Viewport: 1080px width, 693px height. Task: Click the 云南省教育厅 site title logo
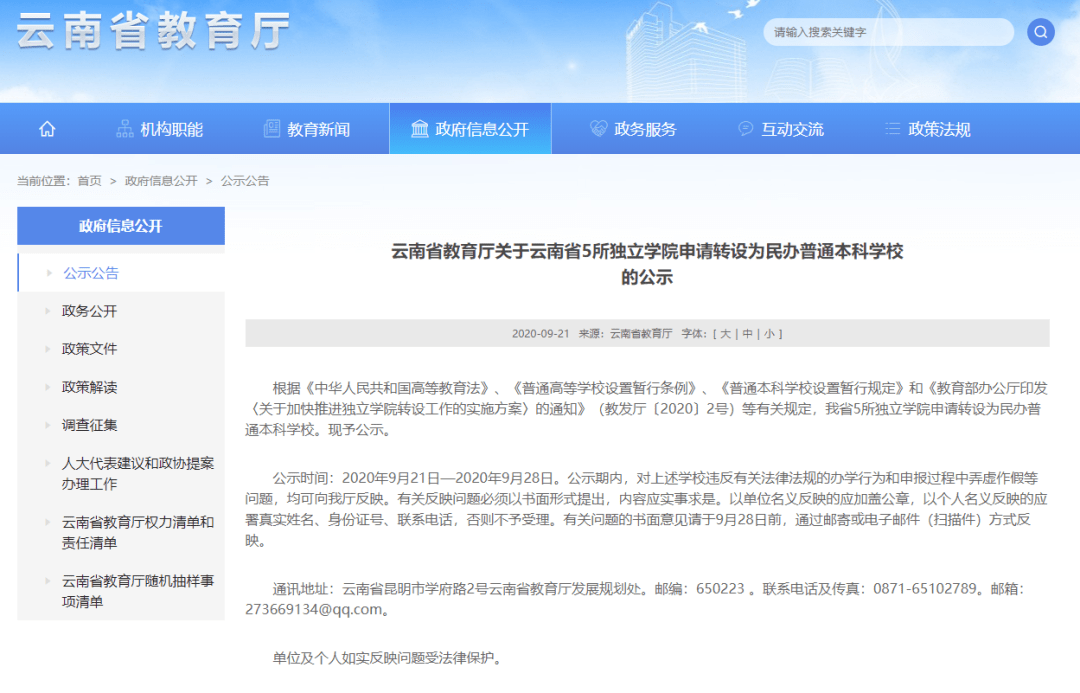pos(153,31)
